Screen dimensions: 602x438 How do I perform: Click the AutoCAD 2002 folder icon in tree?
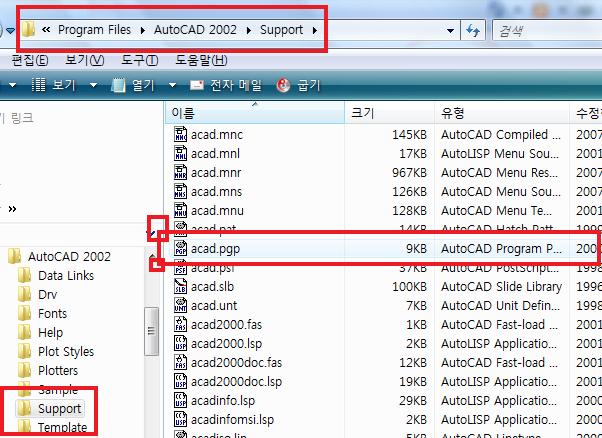(x=15, y=256)
